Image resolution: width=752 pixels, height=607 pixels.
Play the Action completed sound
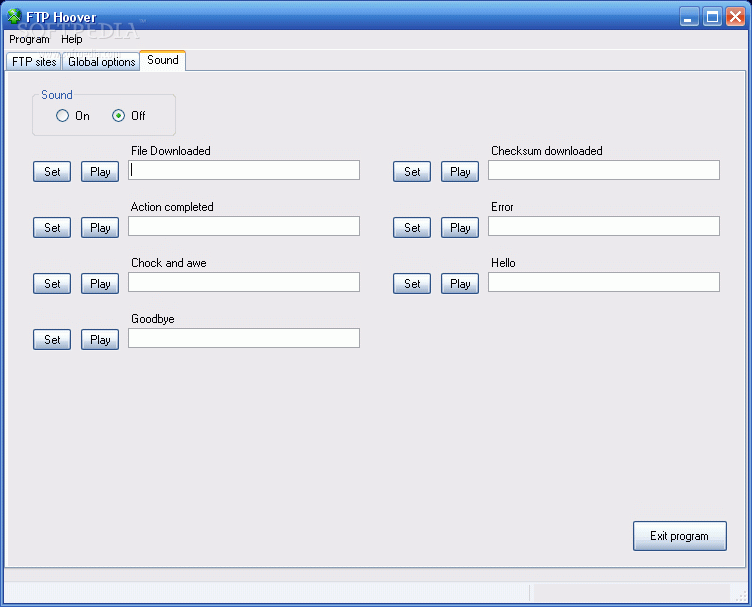tap(100, 228)
